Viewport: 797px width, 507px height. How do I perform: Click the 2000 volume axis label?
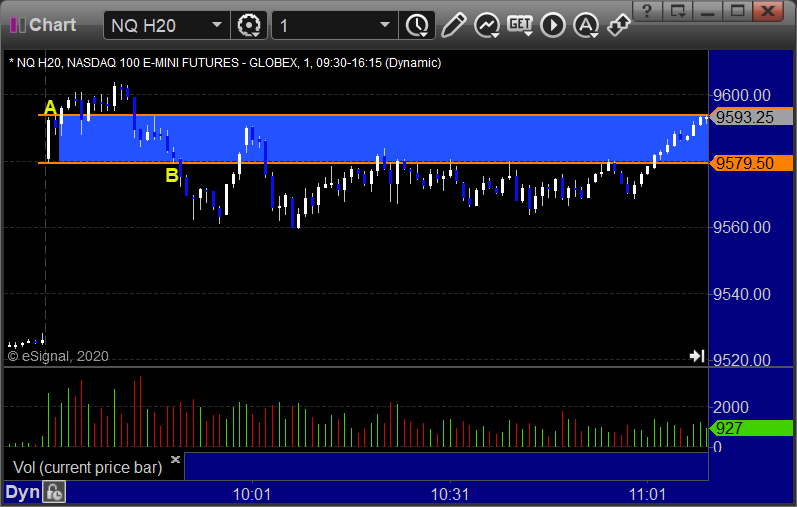coord(731,407)
